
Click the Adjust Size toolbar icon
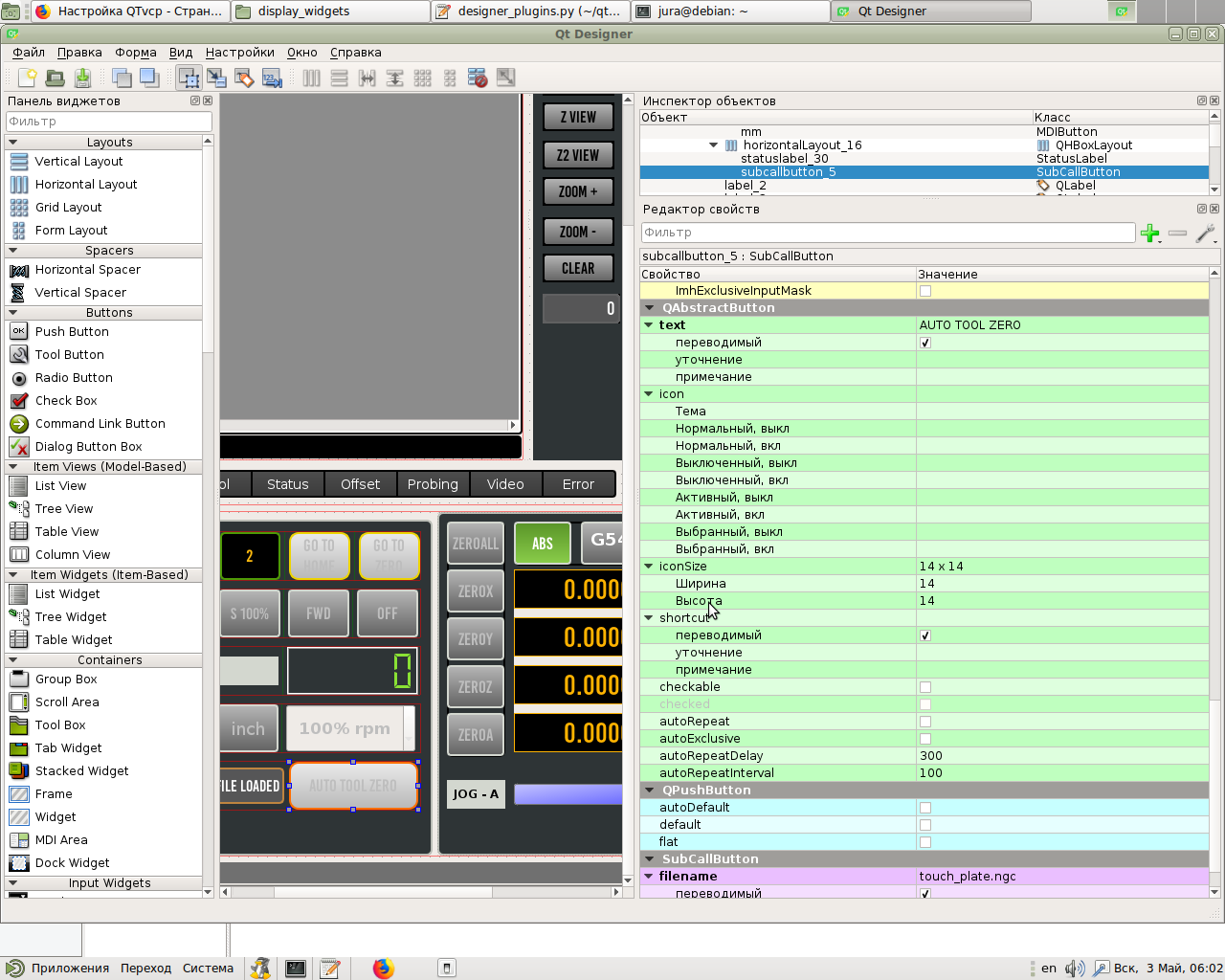tap(505, 78)
